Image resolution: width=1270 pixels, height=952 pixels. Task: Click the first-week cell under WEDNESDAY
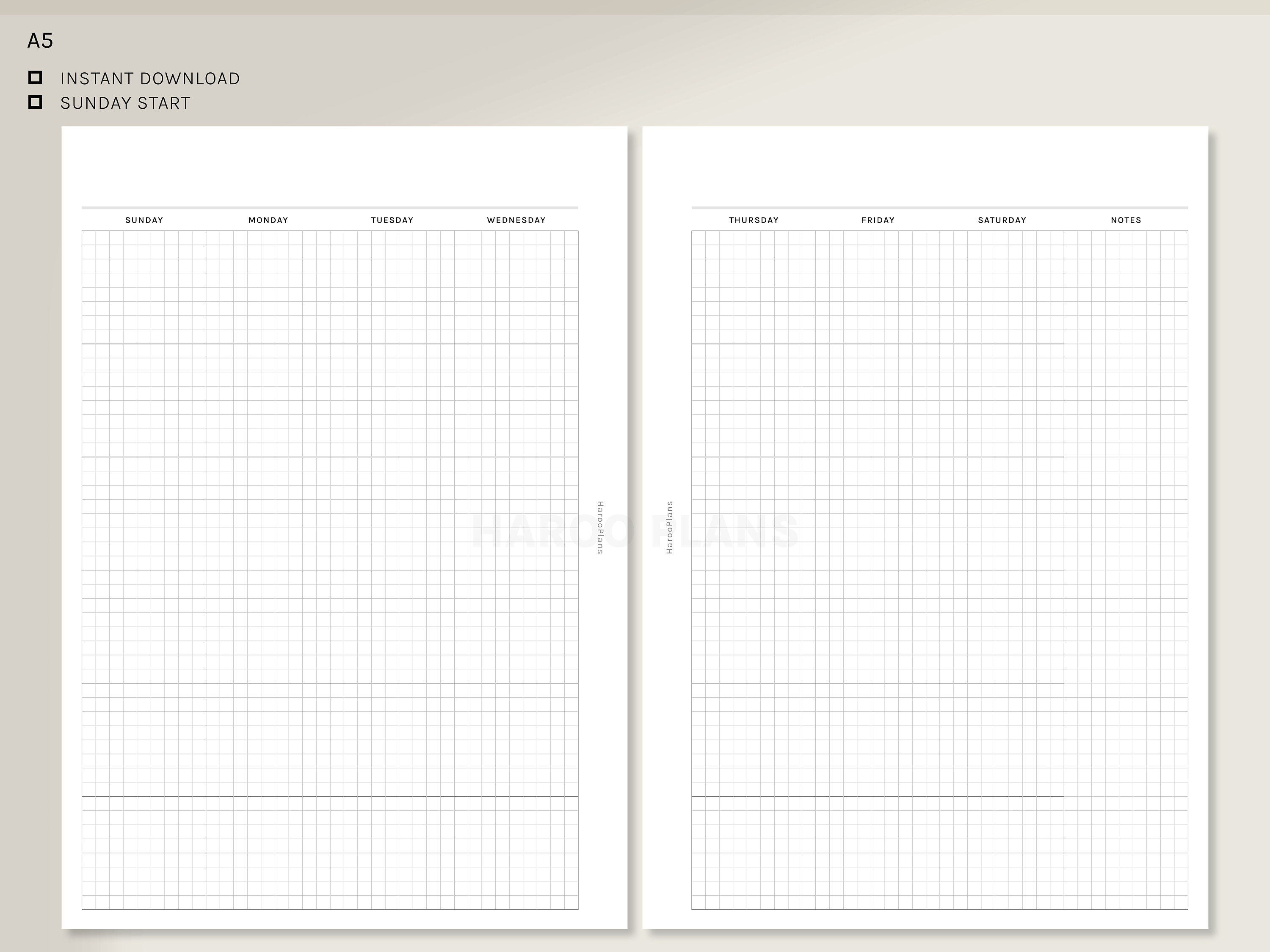coord(516,287)
